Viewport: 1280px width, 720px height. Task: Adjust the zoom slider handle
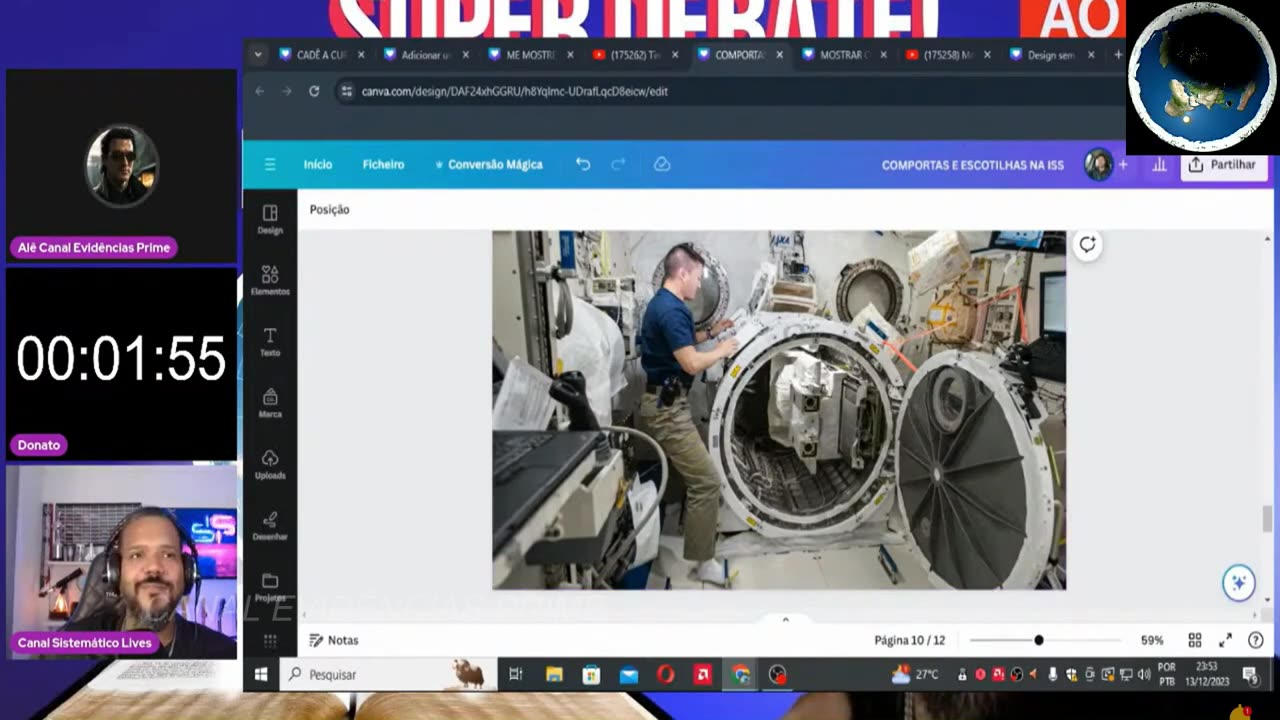tap(1039, 640)
